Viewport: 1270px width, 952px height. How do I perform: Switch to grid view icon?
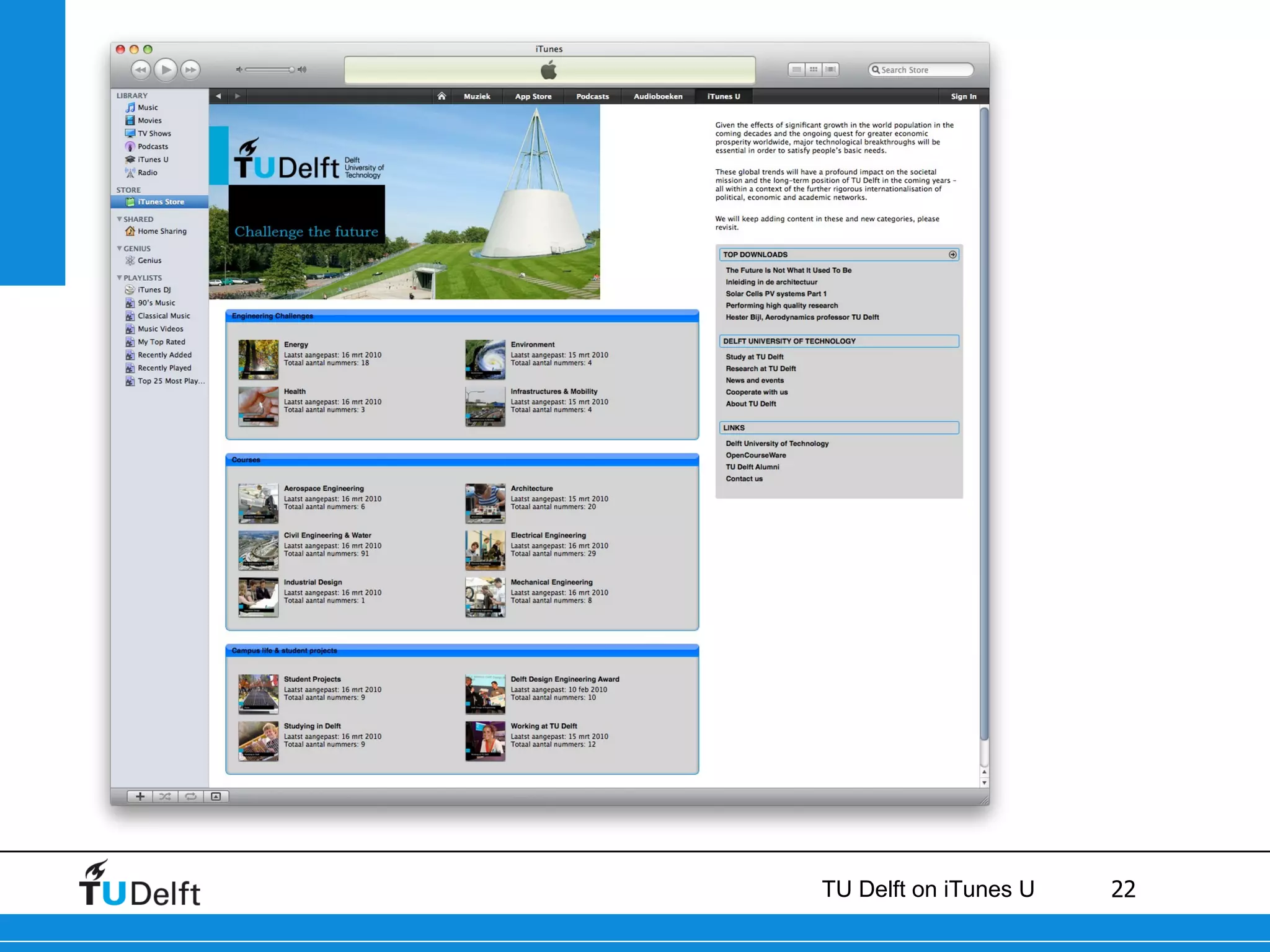(x=814, y=69)
